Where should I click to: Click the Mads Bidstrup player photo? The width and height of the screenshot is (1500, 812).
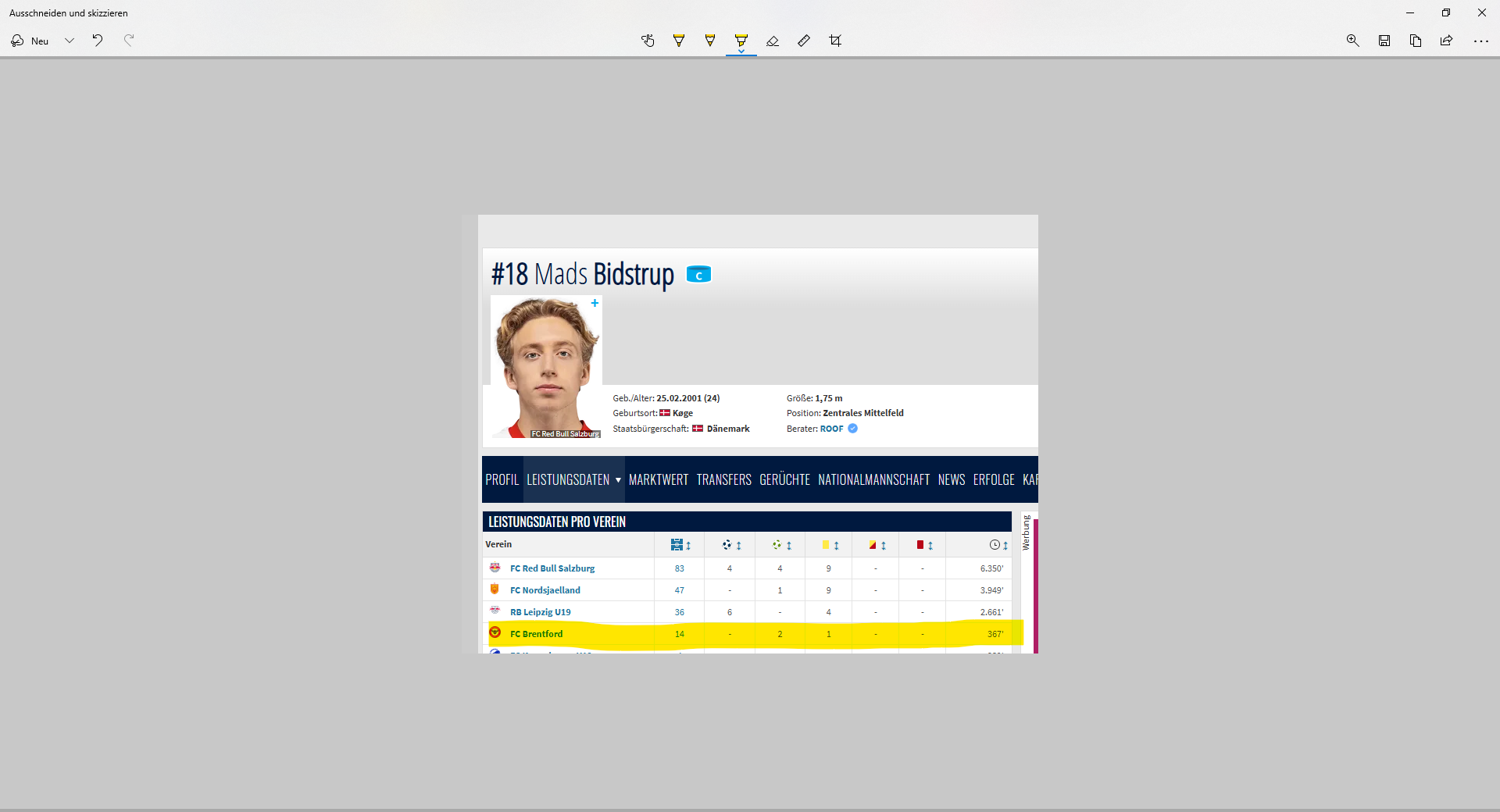pyautogui.click(x=546, y=367)
